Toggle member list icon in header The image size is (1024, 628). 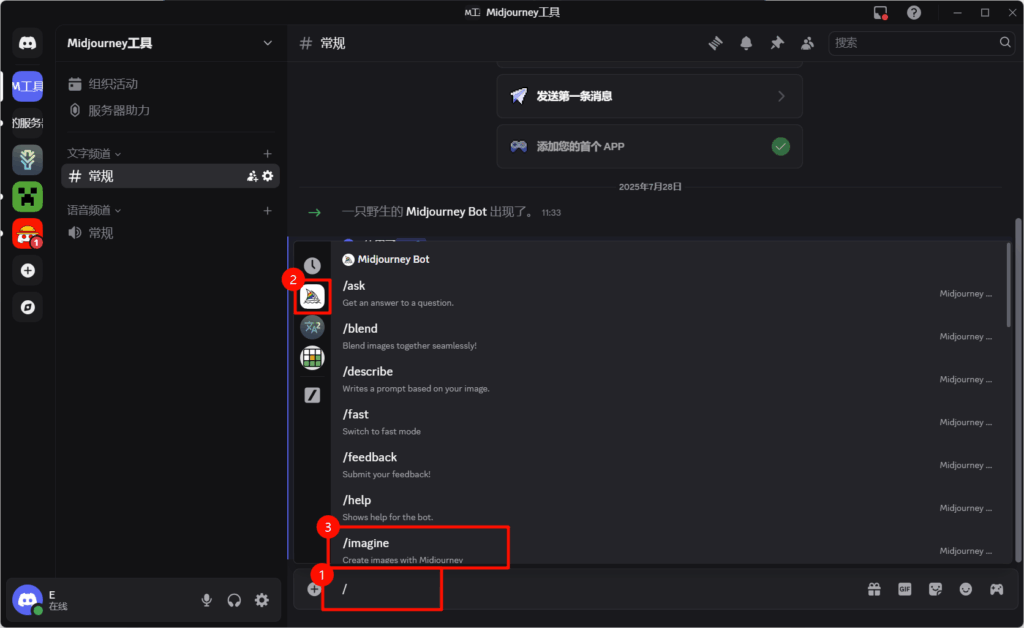point(807,43)
